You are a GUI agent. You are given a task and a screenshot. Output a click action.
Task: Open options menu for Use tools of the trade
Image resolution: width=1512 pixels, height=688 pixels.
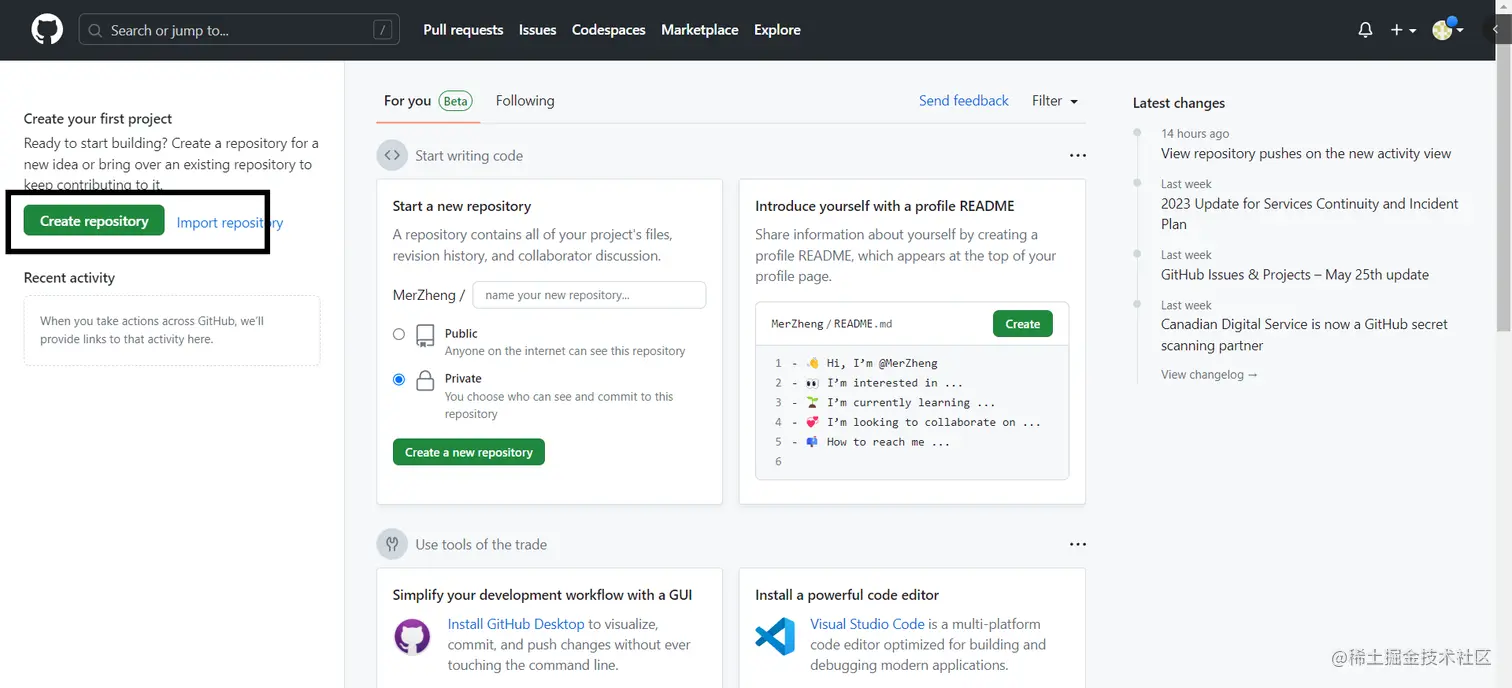click(x=1077, y=544)
